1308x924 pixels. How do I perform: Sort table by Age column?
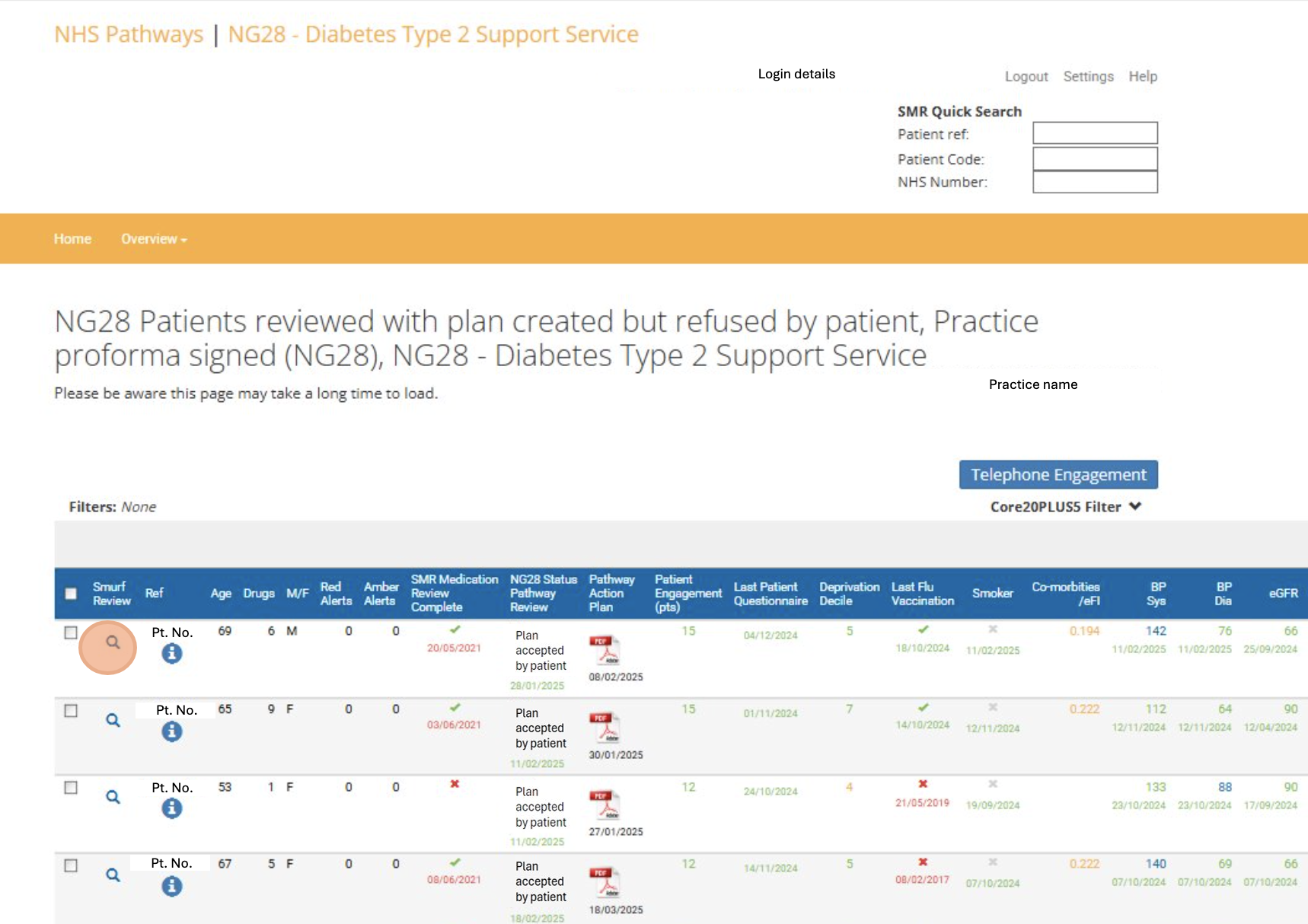[x=221, y=594]
